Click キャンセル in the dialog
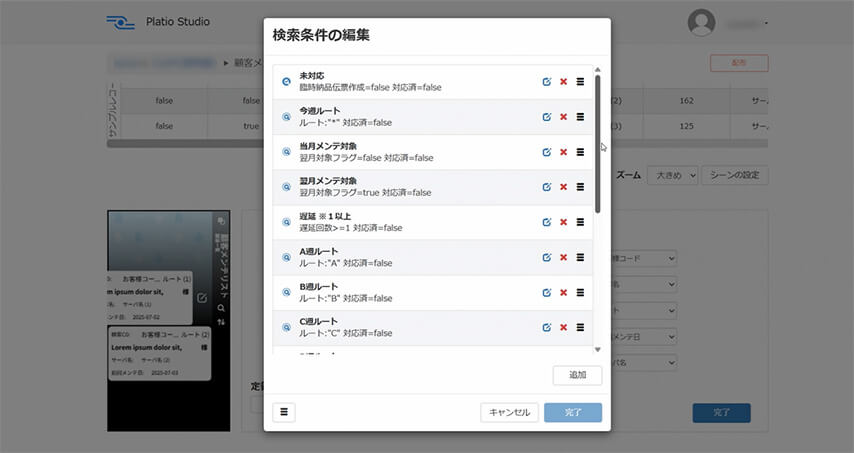The height and width of the screenshot is (453, 854). click(x=509, y=412)
